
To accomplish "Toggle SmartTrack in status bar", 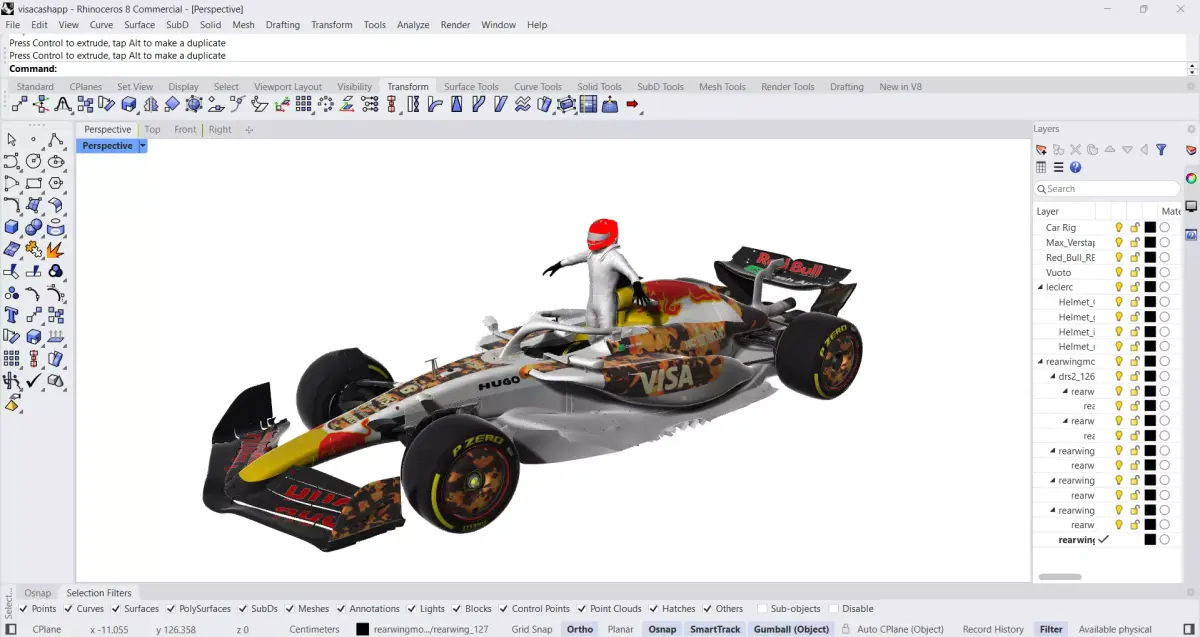I will coord(715,629).
